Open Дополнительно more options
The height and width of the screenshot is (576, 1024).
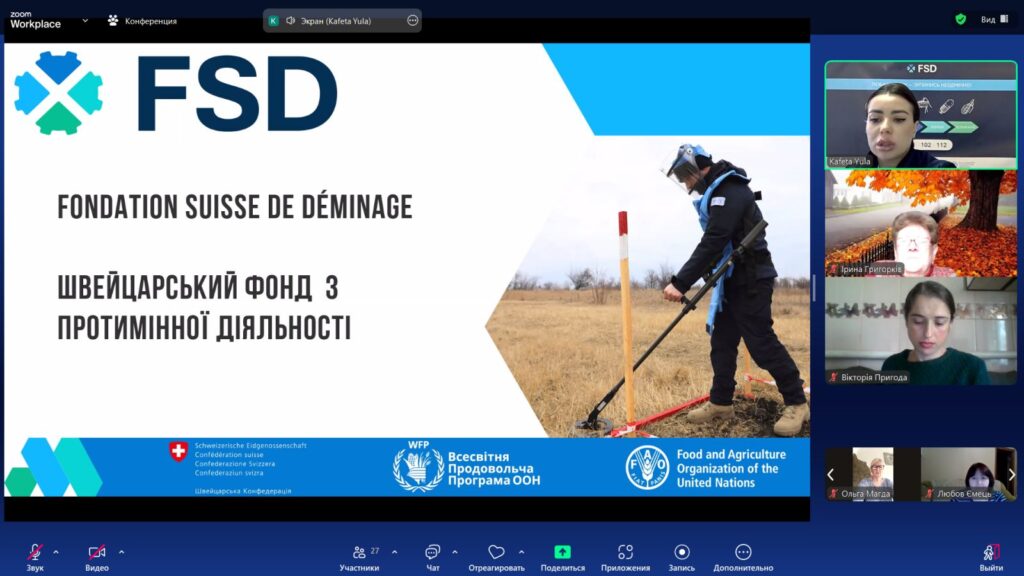click(x=743, y=552)
